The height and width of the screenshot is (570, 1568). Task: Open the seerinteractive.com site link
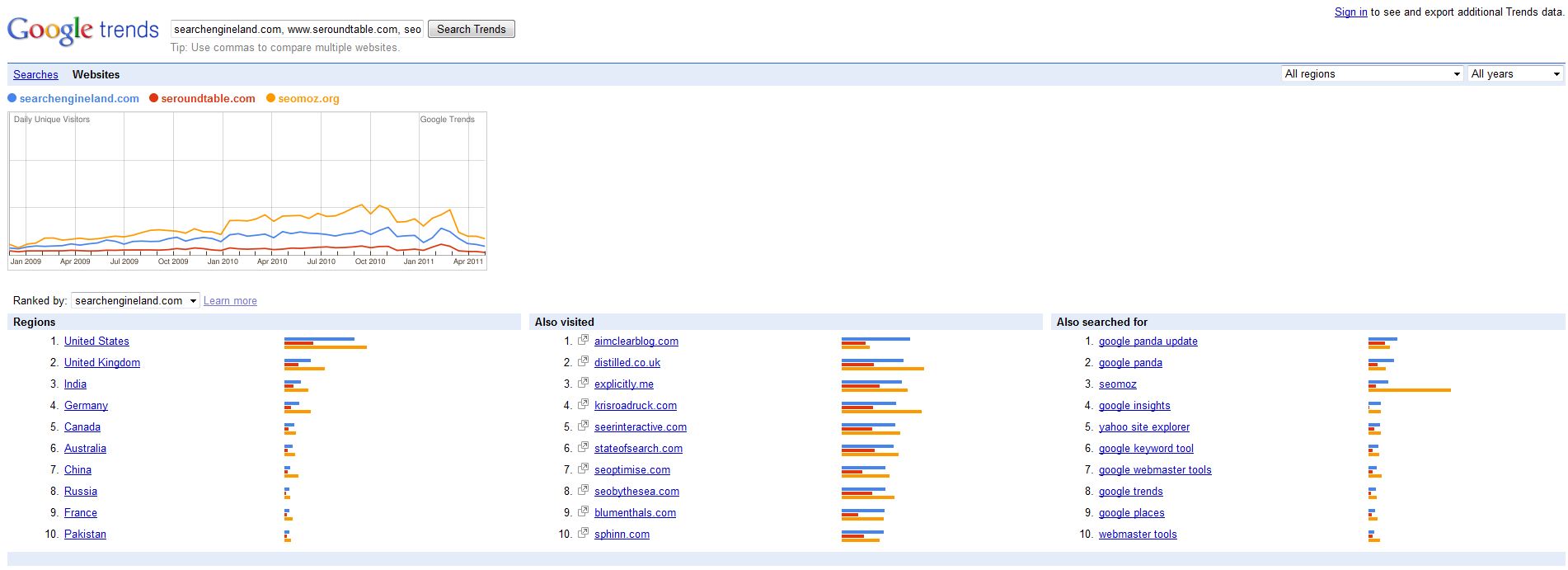[x=641, y=427]
